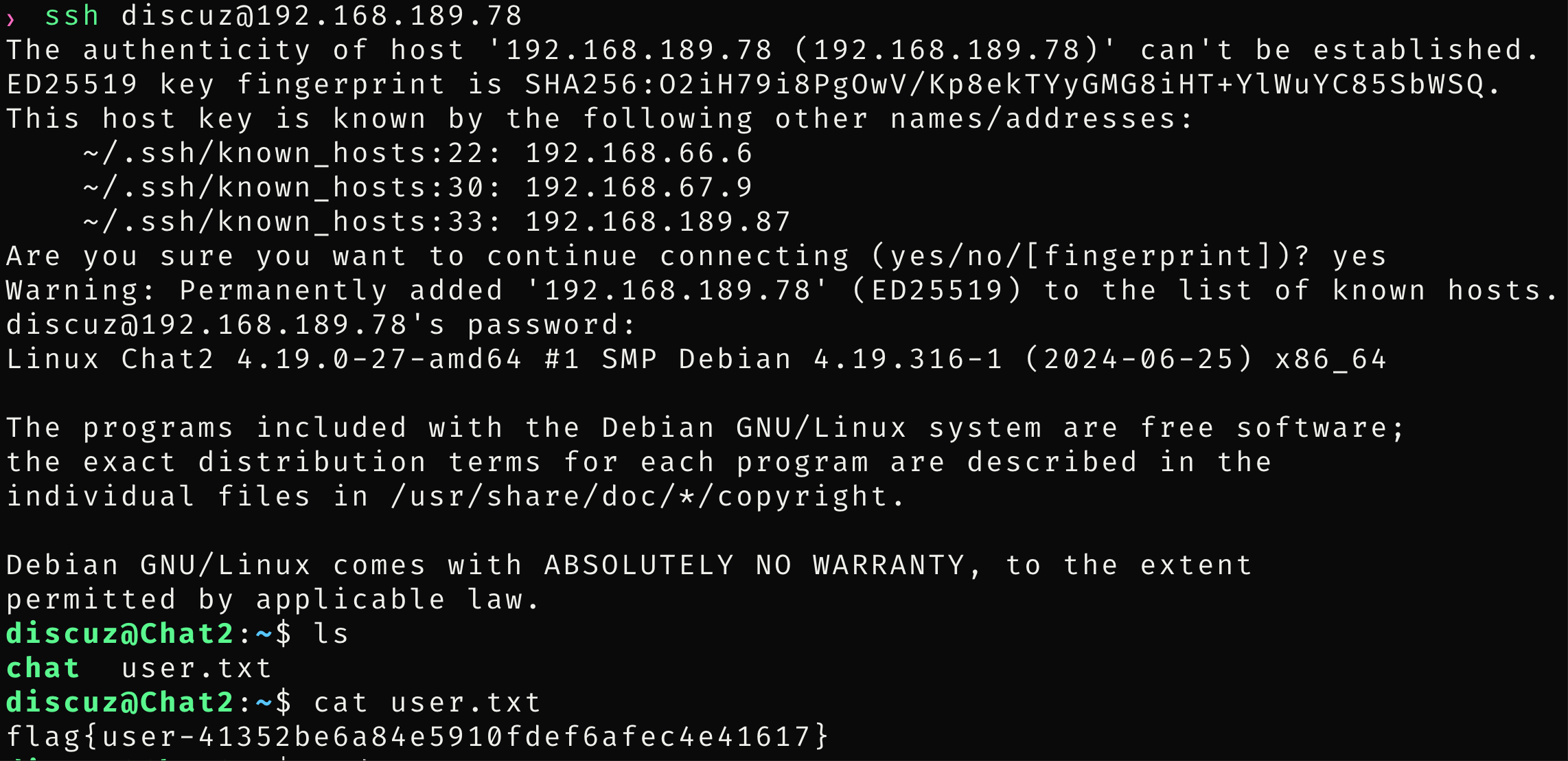Click the flag{user-...} output string
Screen dimensions: 1568x761
417,737
